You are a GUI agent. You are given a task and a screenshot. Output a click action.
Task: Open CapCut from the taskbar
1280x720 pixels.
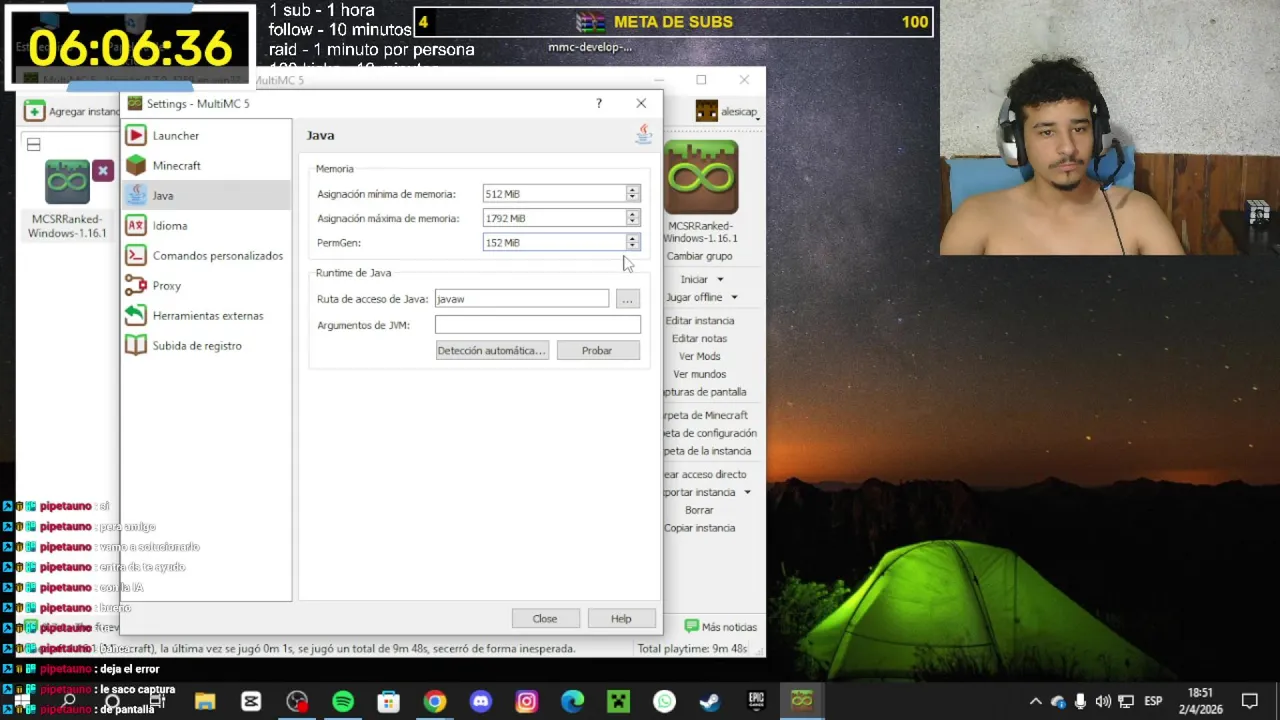(x=251, y=702)
